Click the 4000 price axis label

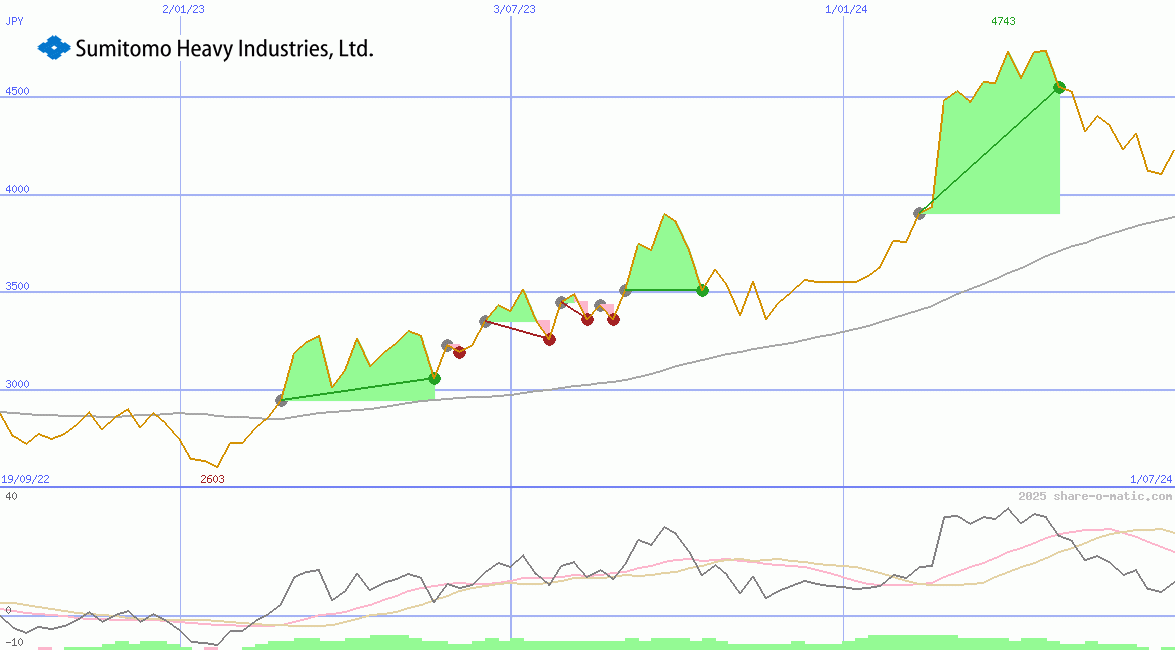coord(17,189)
